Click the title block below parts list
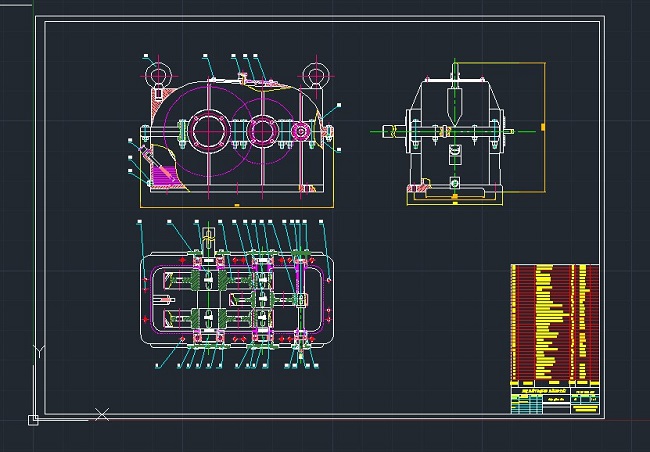Screen dimensions: 650x452 [554, 398]
